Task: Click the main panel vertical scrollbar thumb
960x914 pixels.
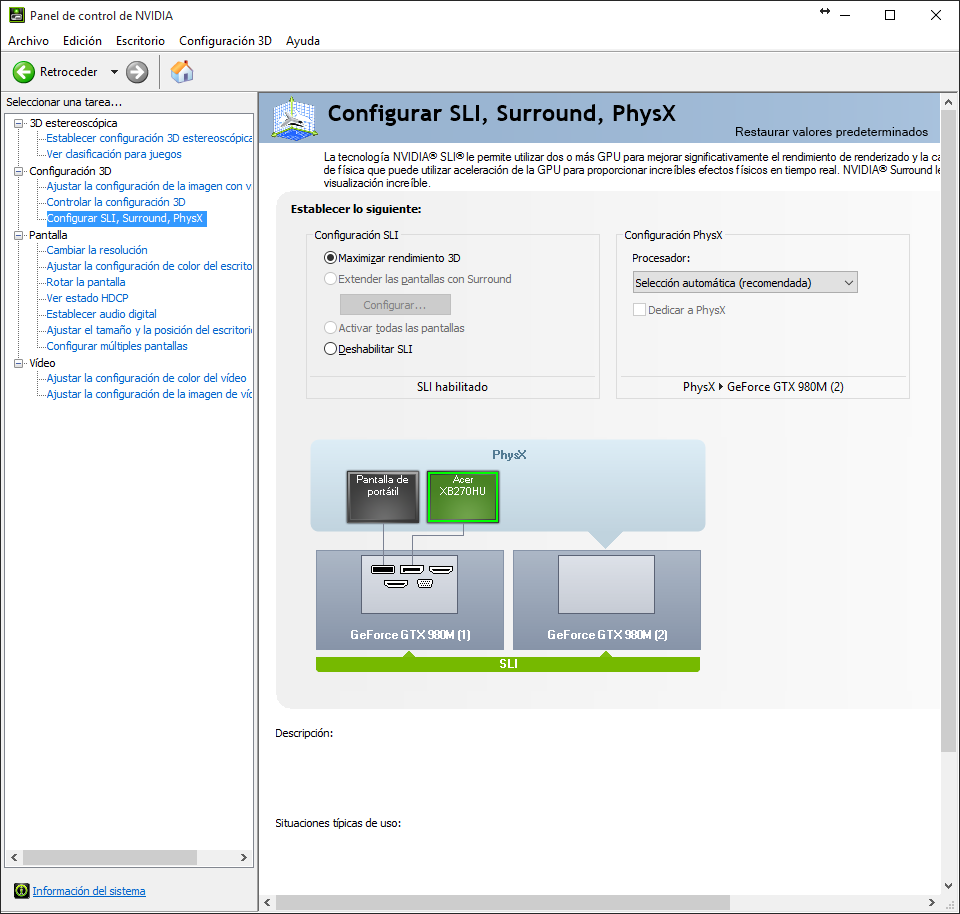Action: (948, 430)
